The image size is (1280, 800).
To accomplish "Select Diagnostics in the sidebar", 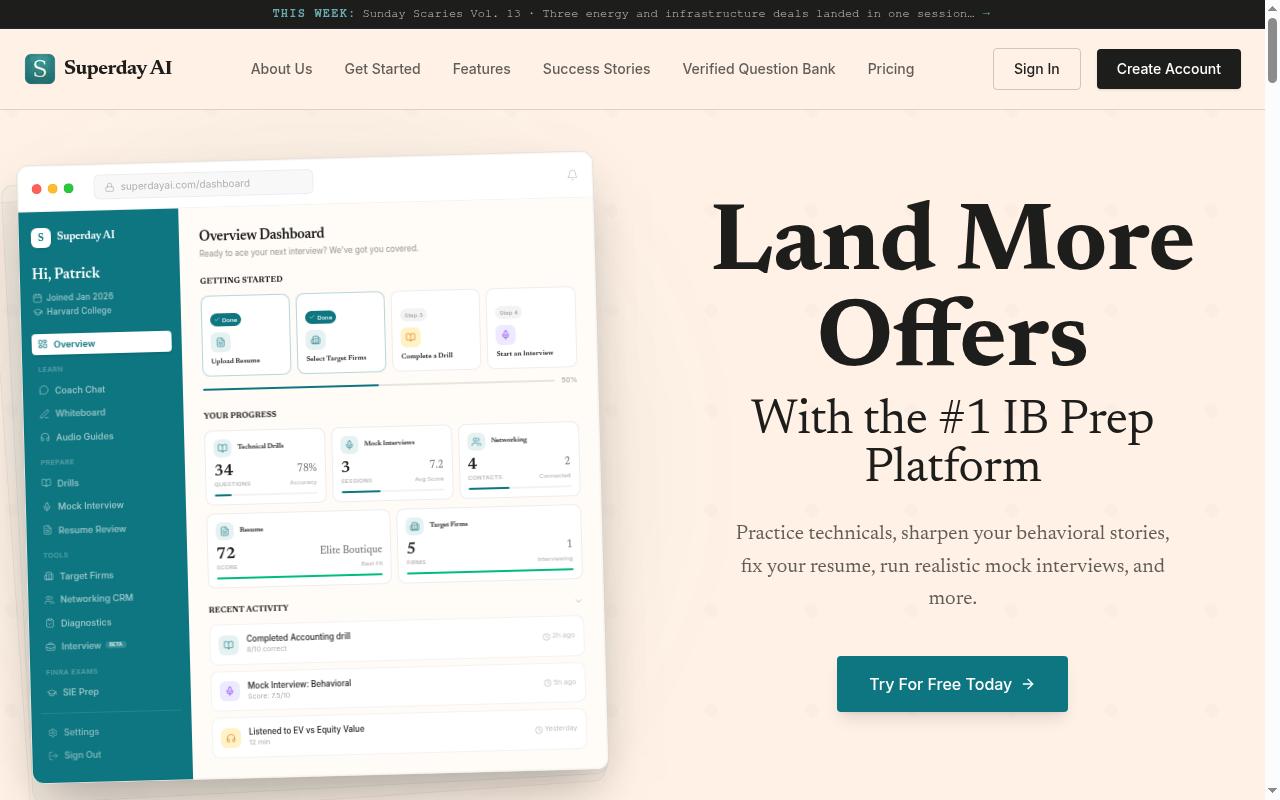I will coord(79,623).
